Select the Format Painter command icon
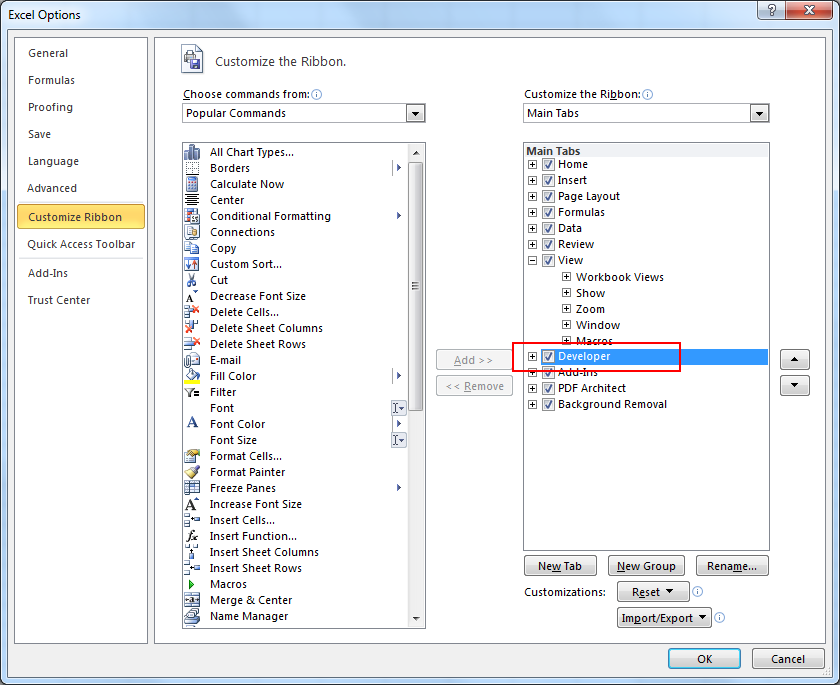This screenshot has height=685, width=840. click(x=194, y=472)
